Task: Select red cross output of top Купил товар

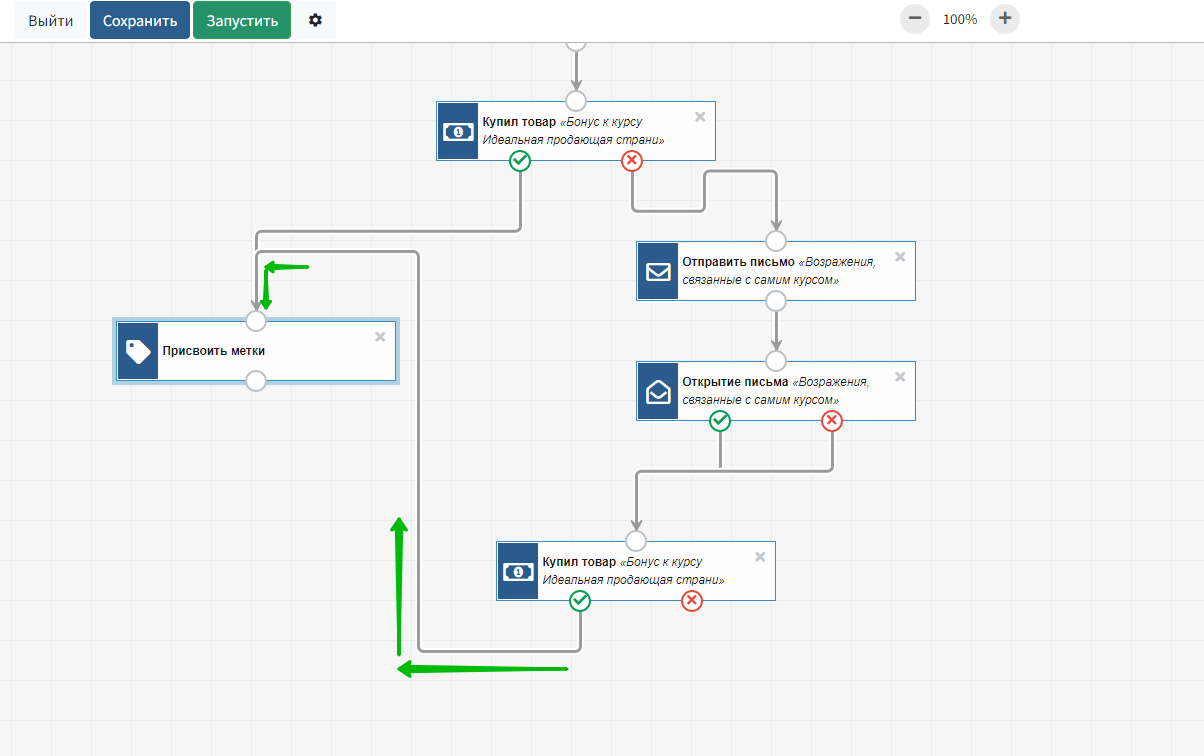Action: pyautogui.click(x=632, y=161)
